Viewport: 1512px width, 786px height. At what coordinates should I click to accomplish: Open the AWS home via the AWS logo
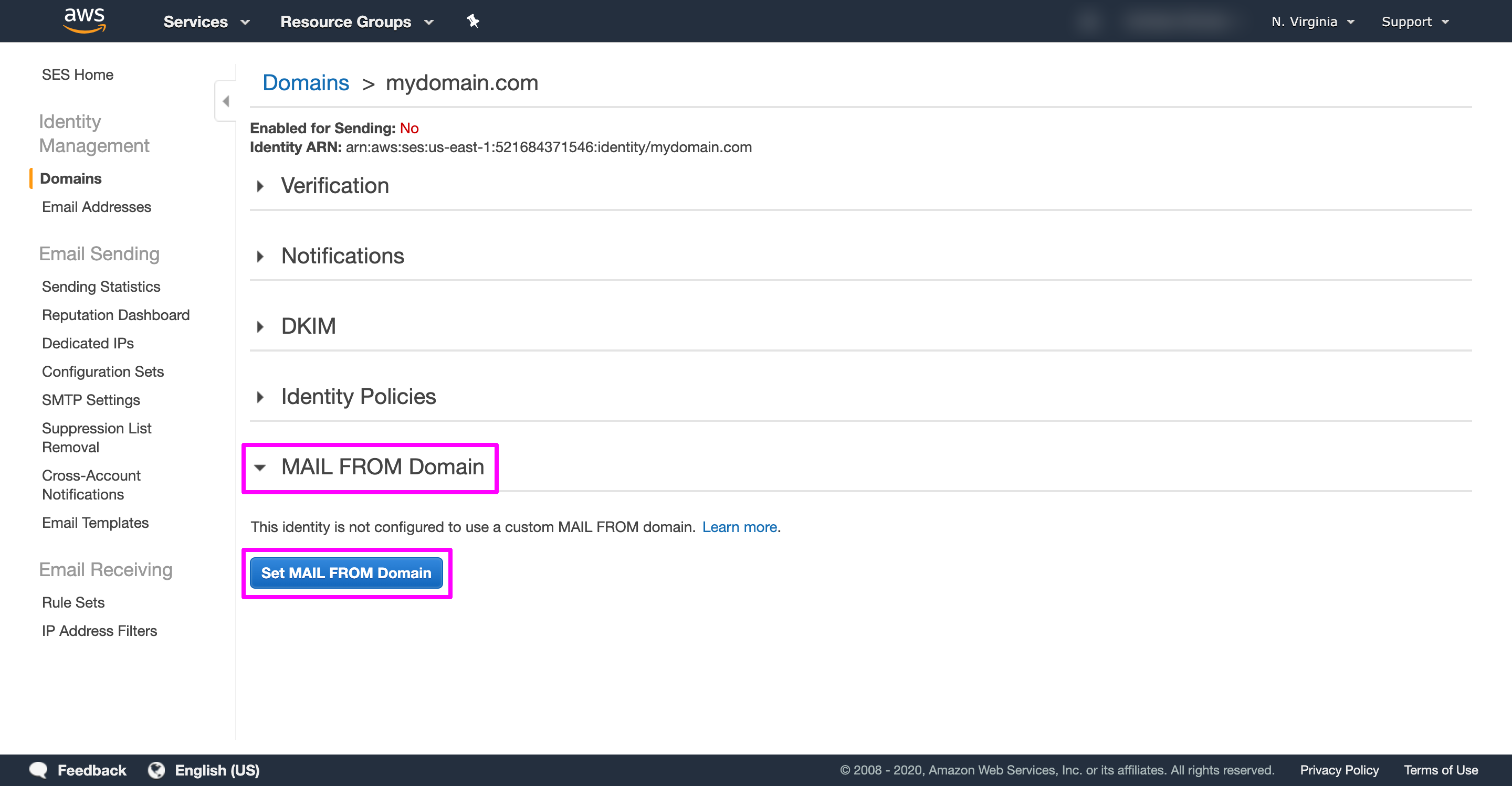[84, 20]
